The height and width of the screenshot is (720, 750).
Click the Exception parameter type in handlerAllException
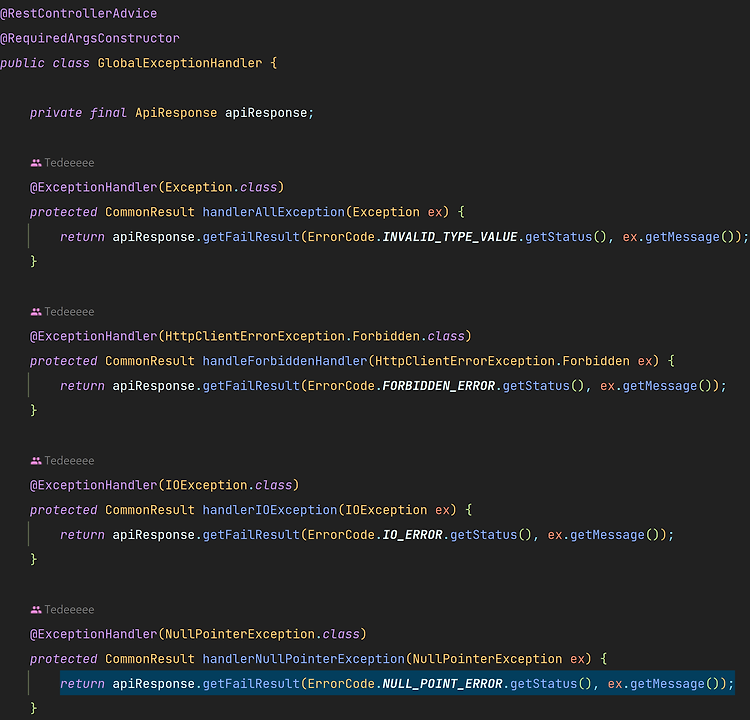[x=386, y=212]
